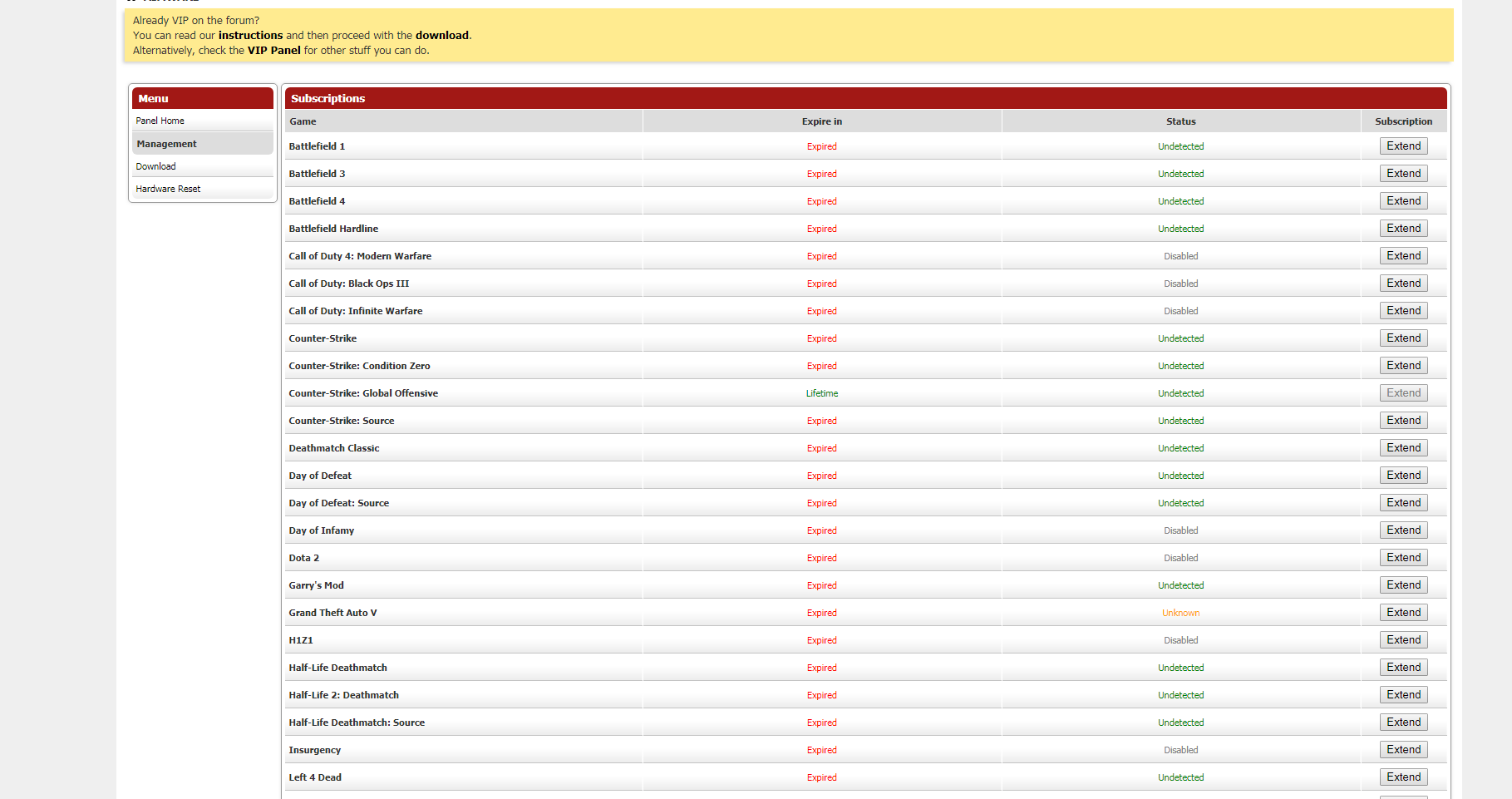Extend Counter-Strike: Source subscription
Viewport: 1512px width, 799px height.
[1404, 421]
